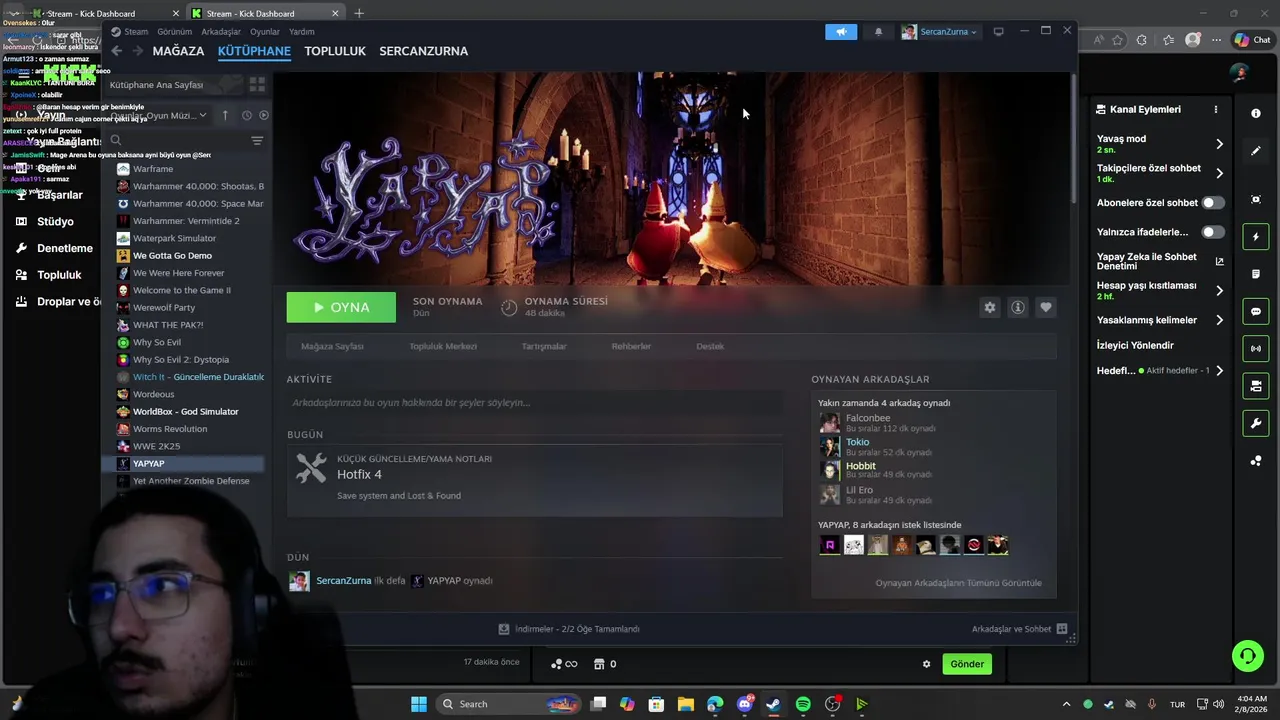Open the Steam menu
The height and width of the screenshot is (720, 1280).
click(136, 32)
